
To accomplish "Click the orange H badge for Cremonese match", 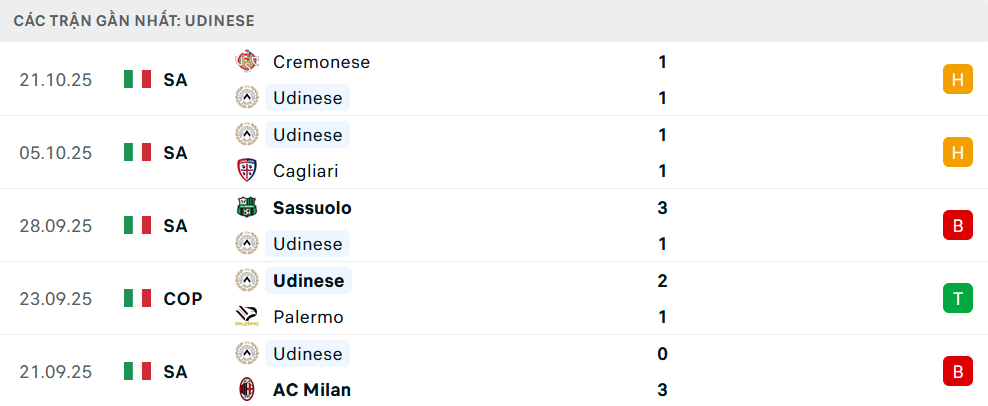I will (x=957, y=79).
